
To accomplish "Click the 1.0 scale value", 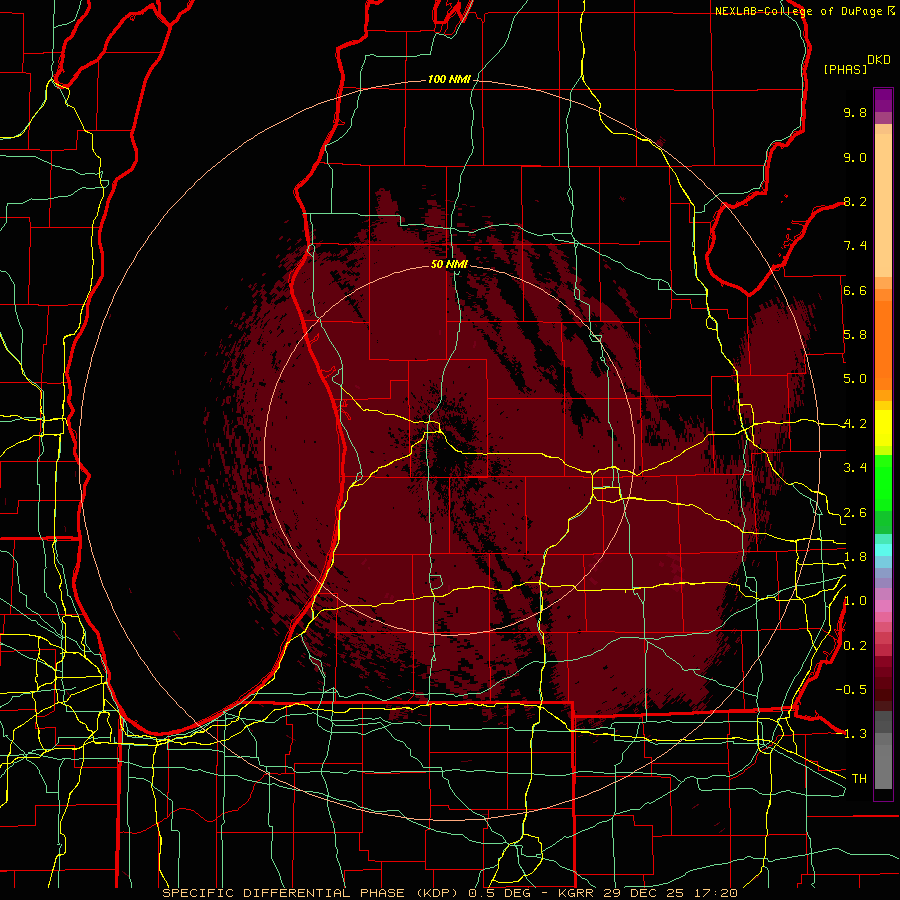I will [855, 601].
